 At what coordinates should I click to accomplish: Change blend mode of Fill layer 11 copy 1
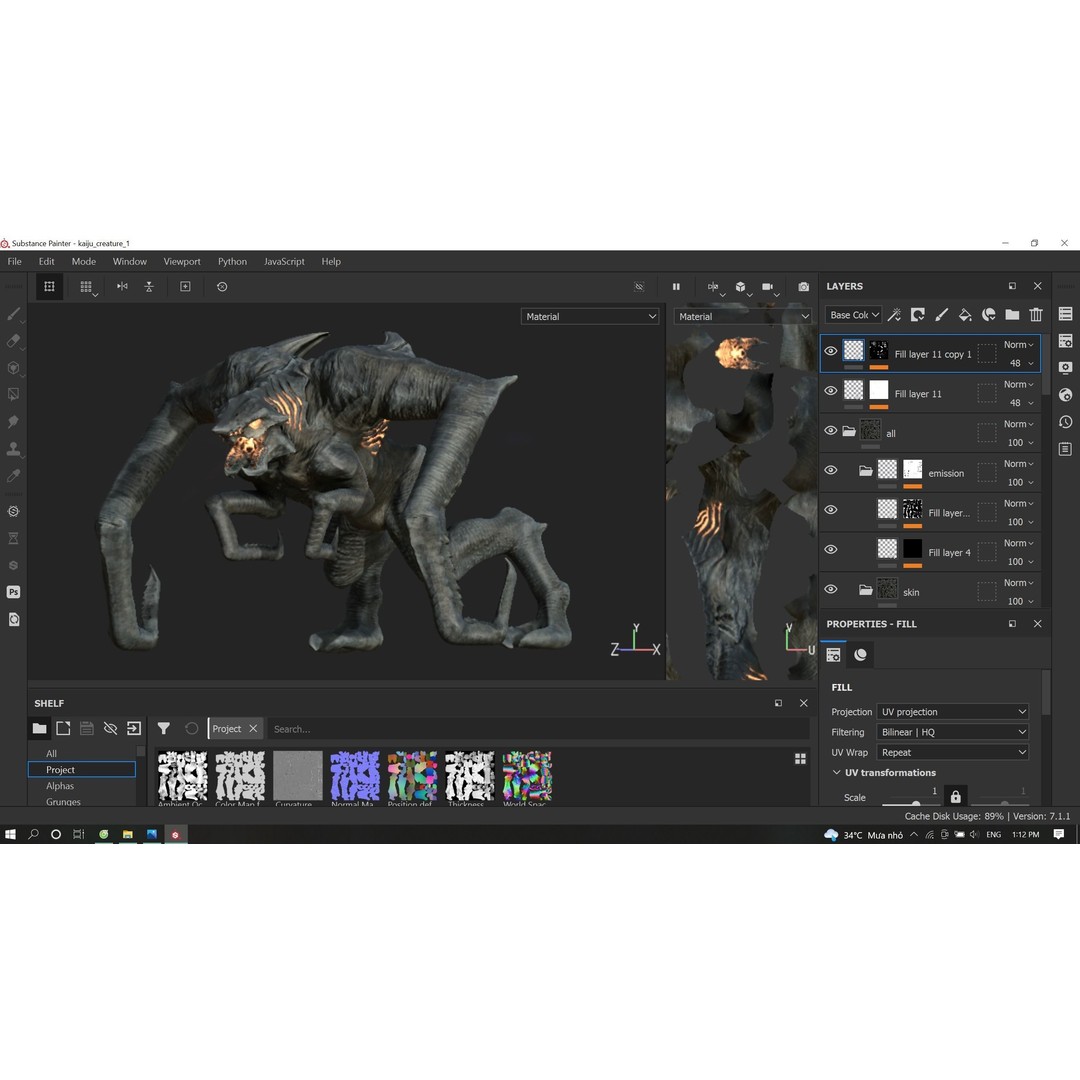click(1019, 345)
